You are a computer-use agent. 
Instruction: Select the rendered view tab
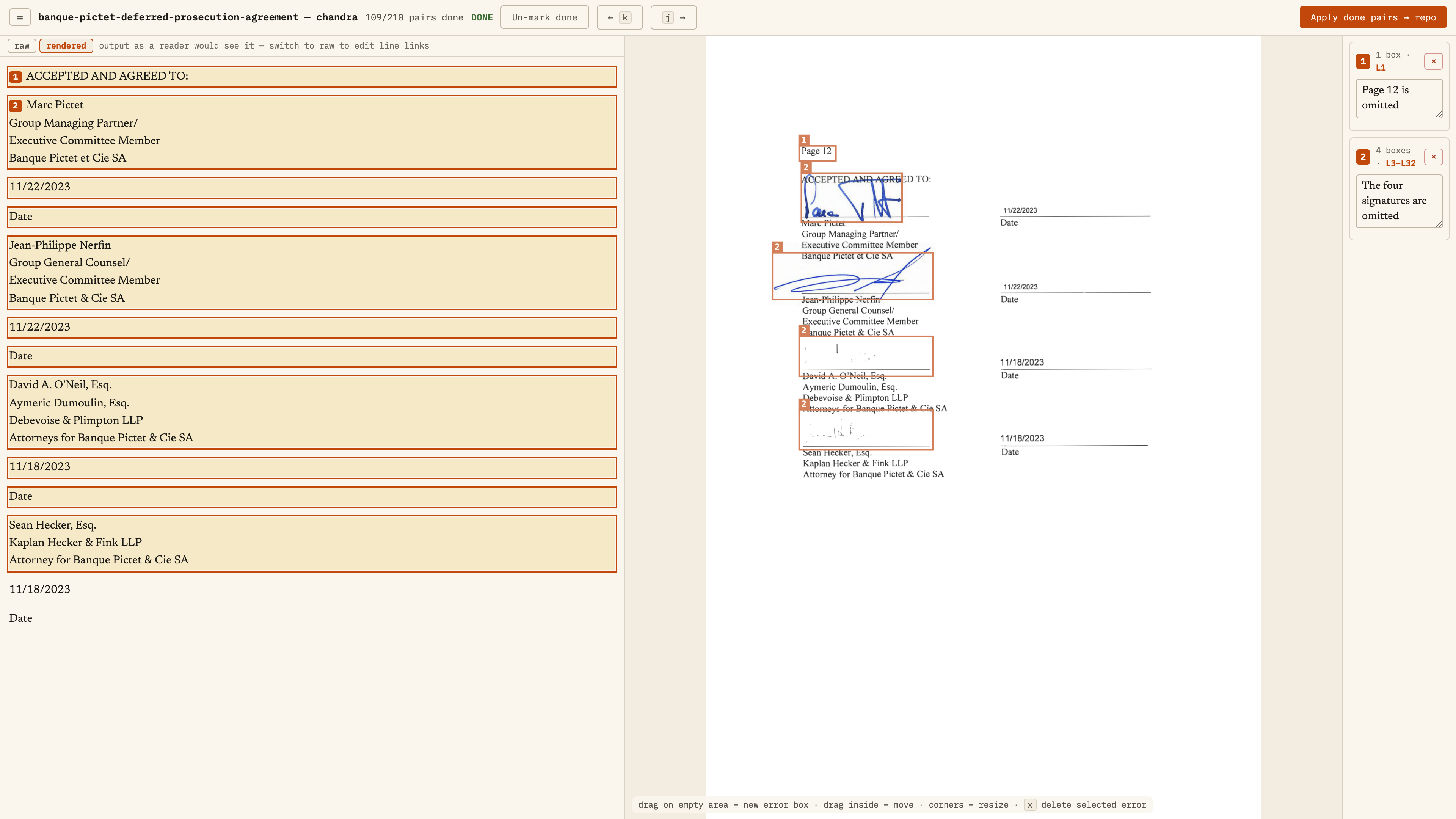point(66,46)
